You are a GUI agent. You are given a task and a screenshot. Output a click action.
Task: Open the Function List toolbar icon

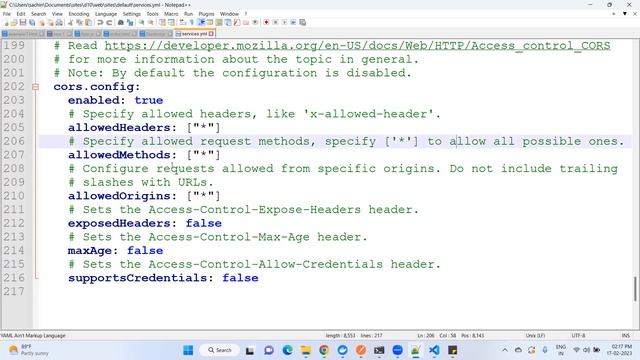click(x=237, y=22)
